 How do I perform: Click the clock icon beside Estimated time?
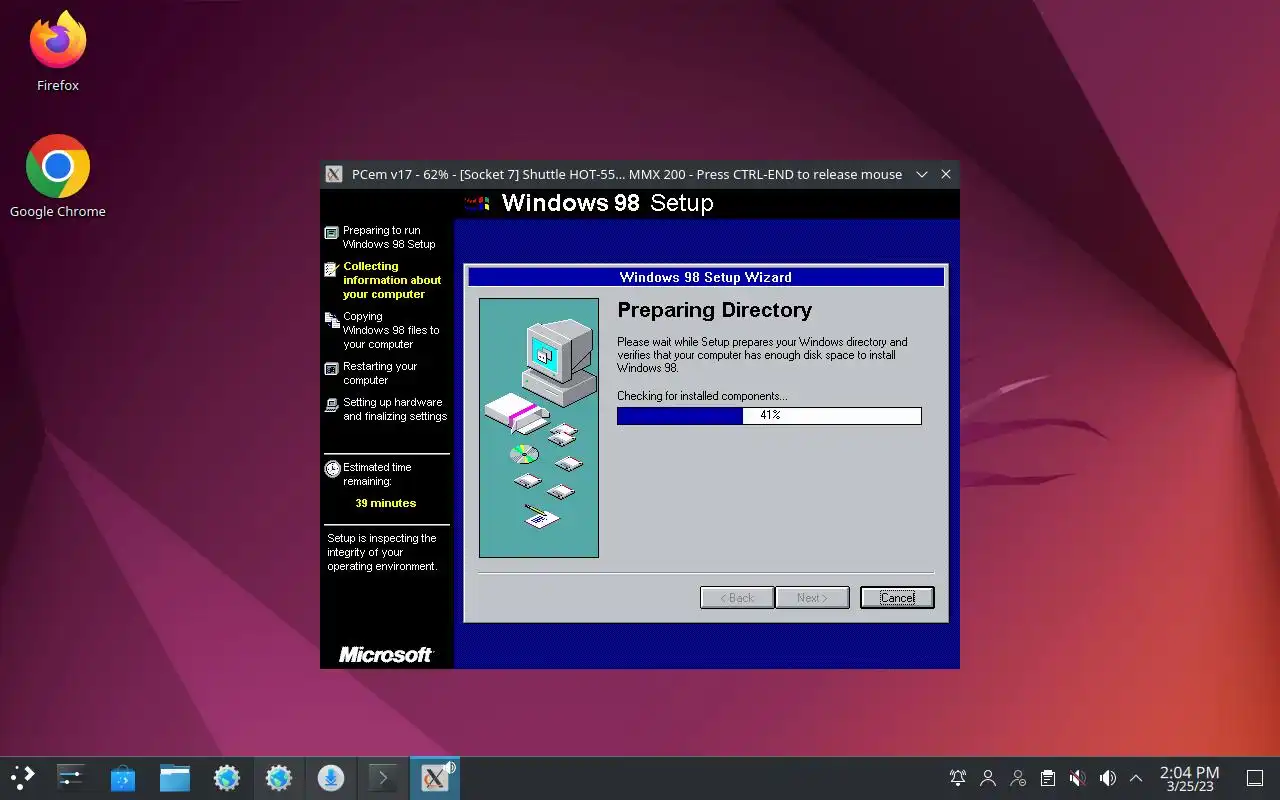coord(332,469)
